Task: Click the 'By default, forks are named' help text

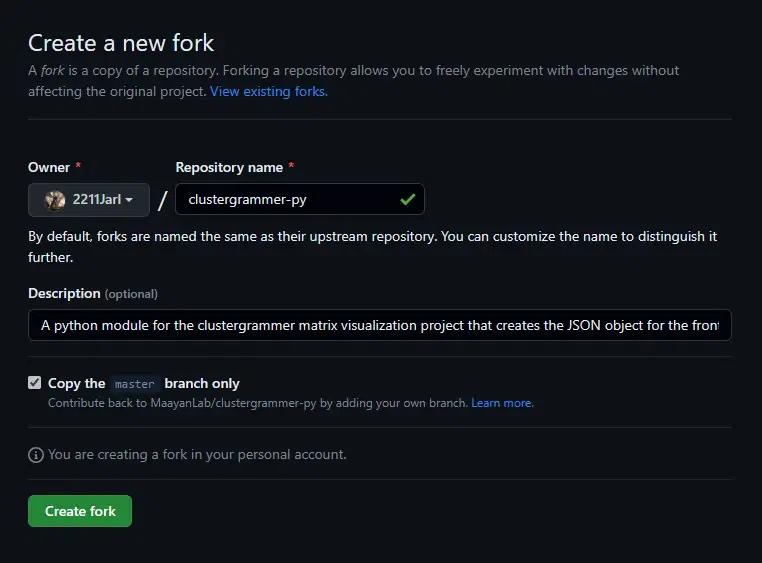Action: 373,247
